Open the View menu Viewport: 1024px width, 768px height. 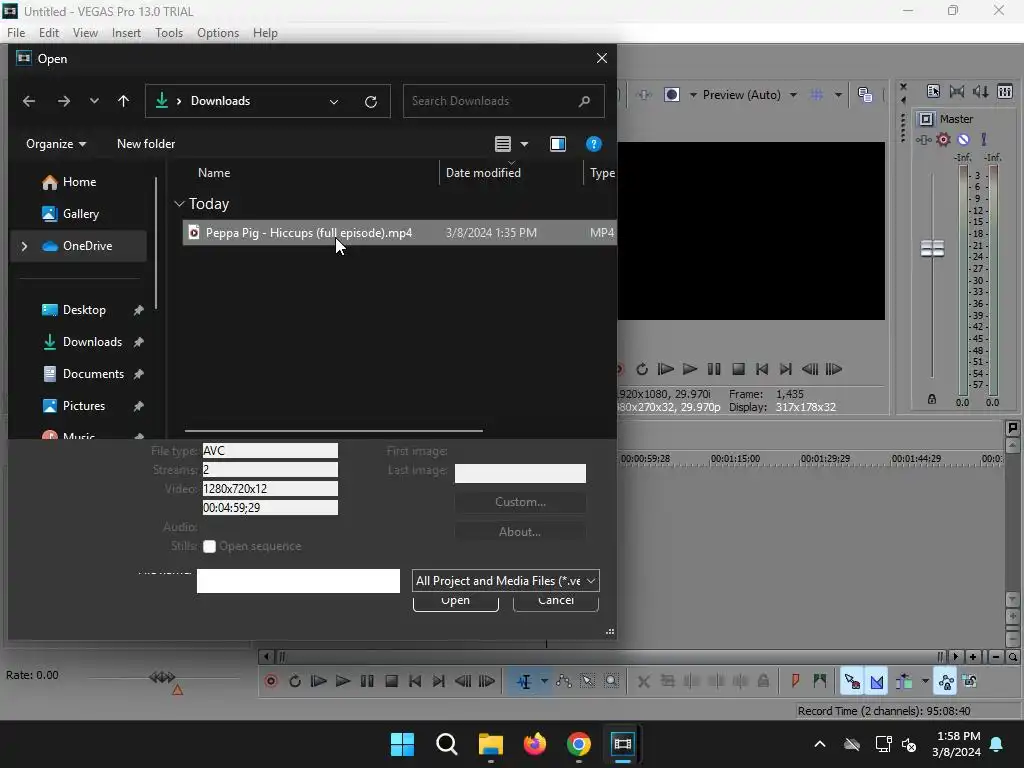tap(85, 33)
